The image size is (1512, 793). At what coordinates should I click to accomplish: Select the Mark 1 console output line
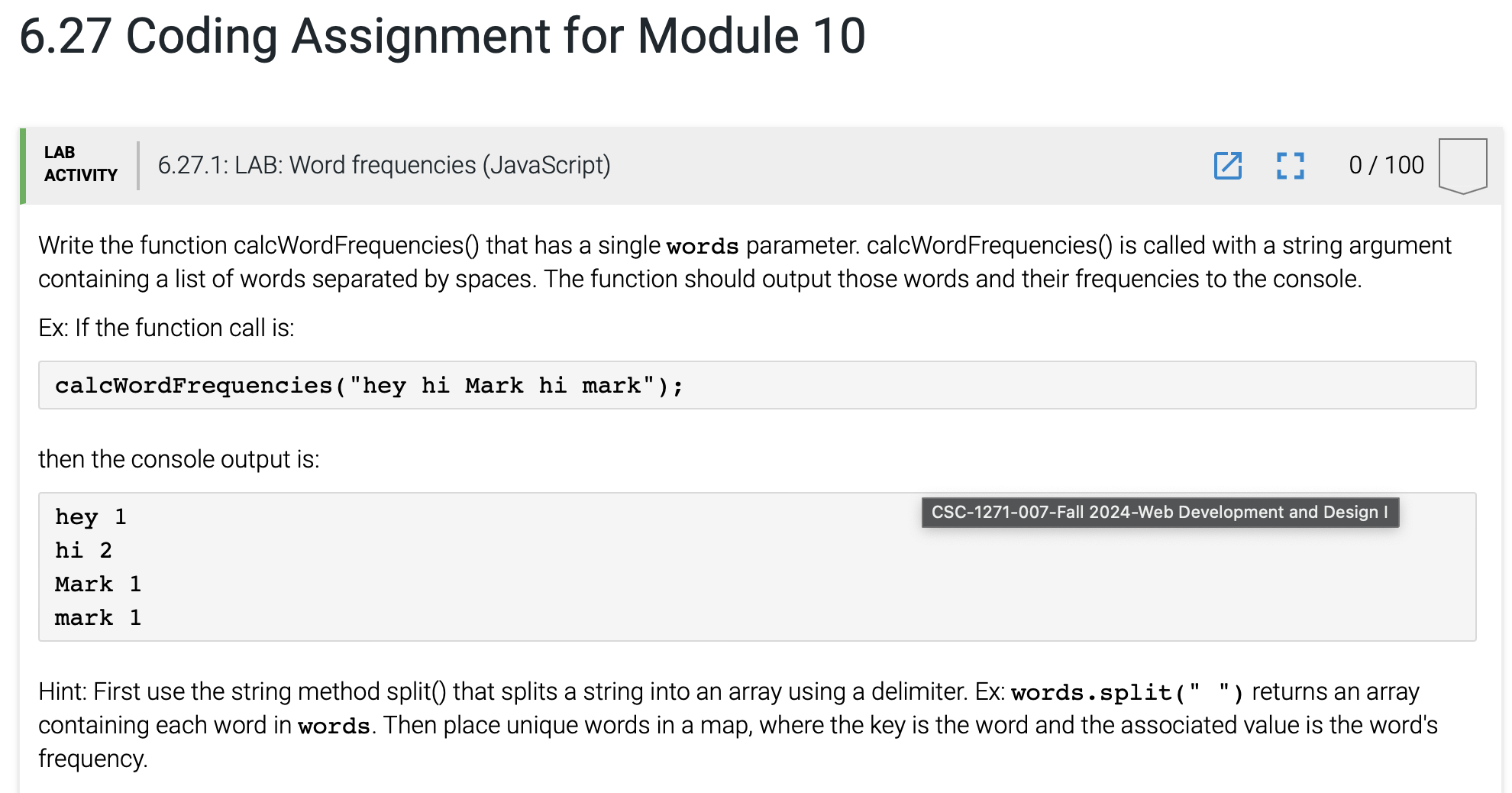97,584
